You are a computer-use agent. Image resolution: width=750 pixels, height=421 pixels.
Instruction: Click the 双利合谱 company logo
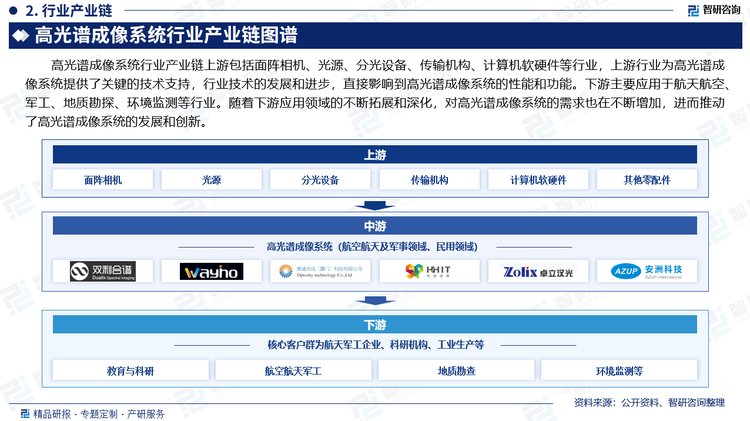(103, 271)
